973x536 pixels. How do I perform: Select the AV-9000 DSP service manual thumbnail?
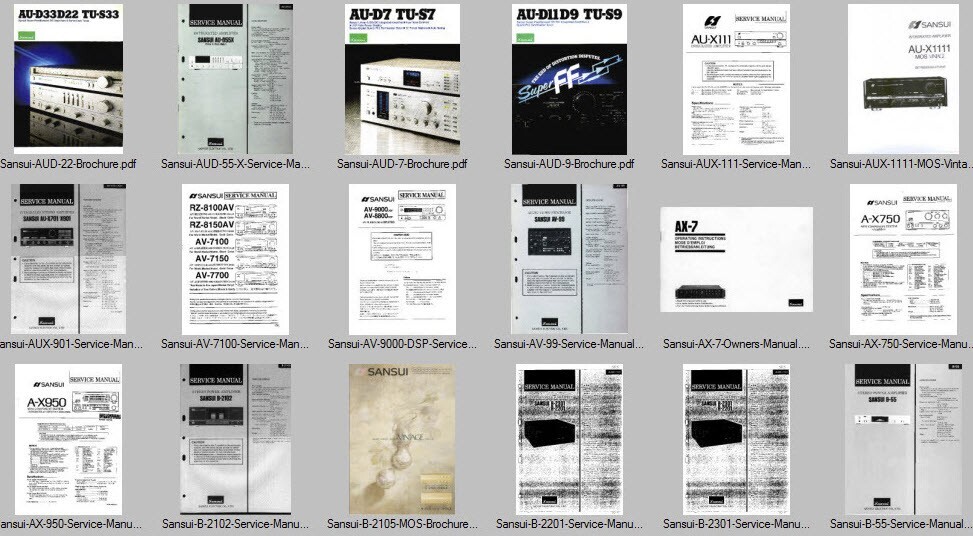(402, 259)
